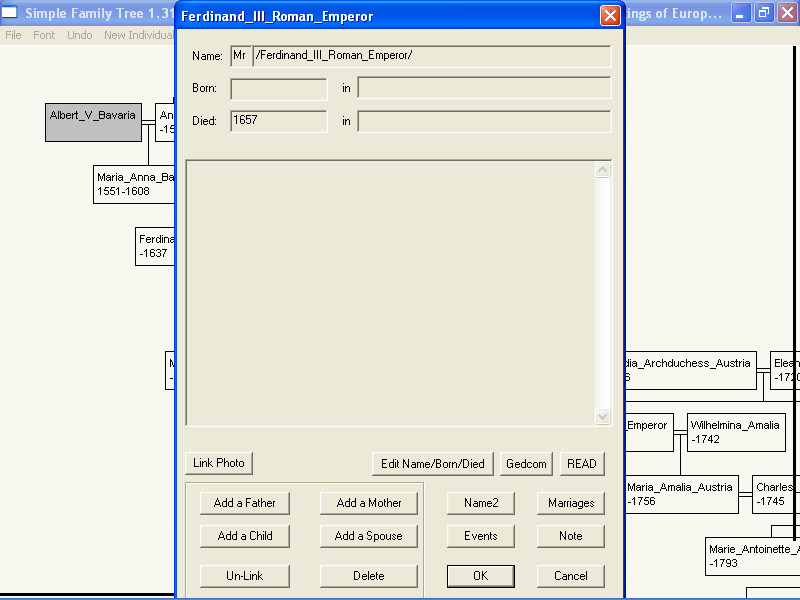This screenshot has width=800, height=600.
Task: Click the name field with Ferdinand_III_Roman_Emperor
Action: click(x=432, y=56)
